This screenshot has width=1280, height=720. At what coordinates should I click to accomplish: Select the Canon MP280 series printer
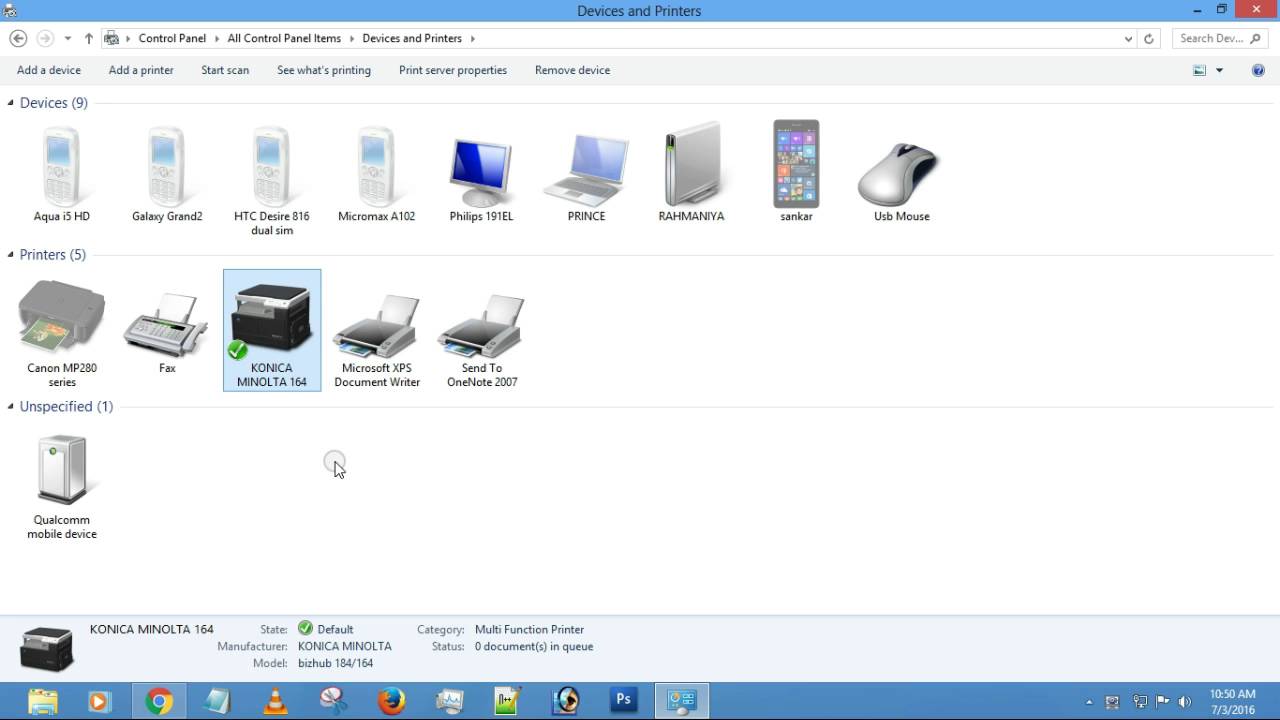(62, 332)
